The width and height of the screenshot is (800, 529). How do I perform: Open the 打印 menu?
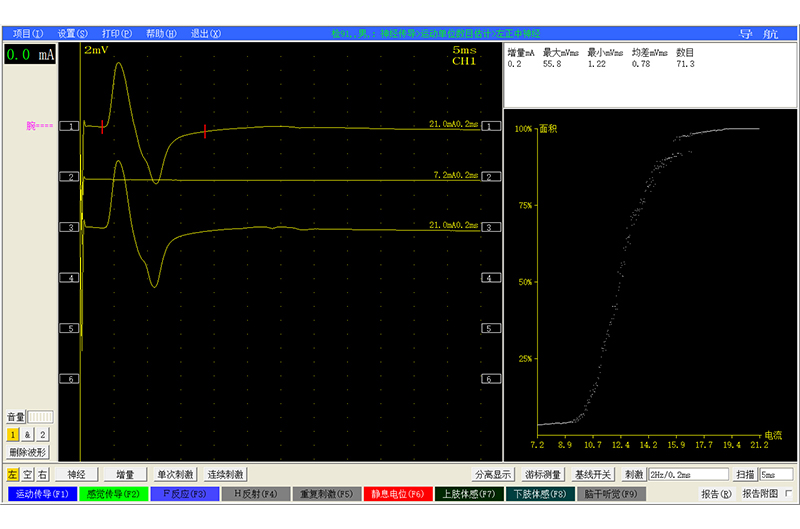(117, 34)
